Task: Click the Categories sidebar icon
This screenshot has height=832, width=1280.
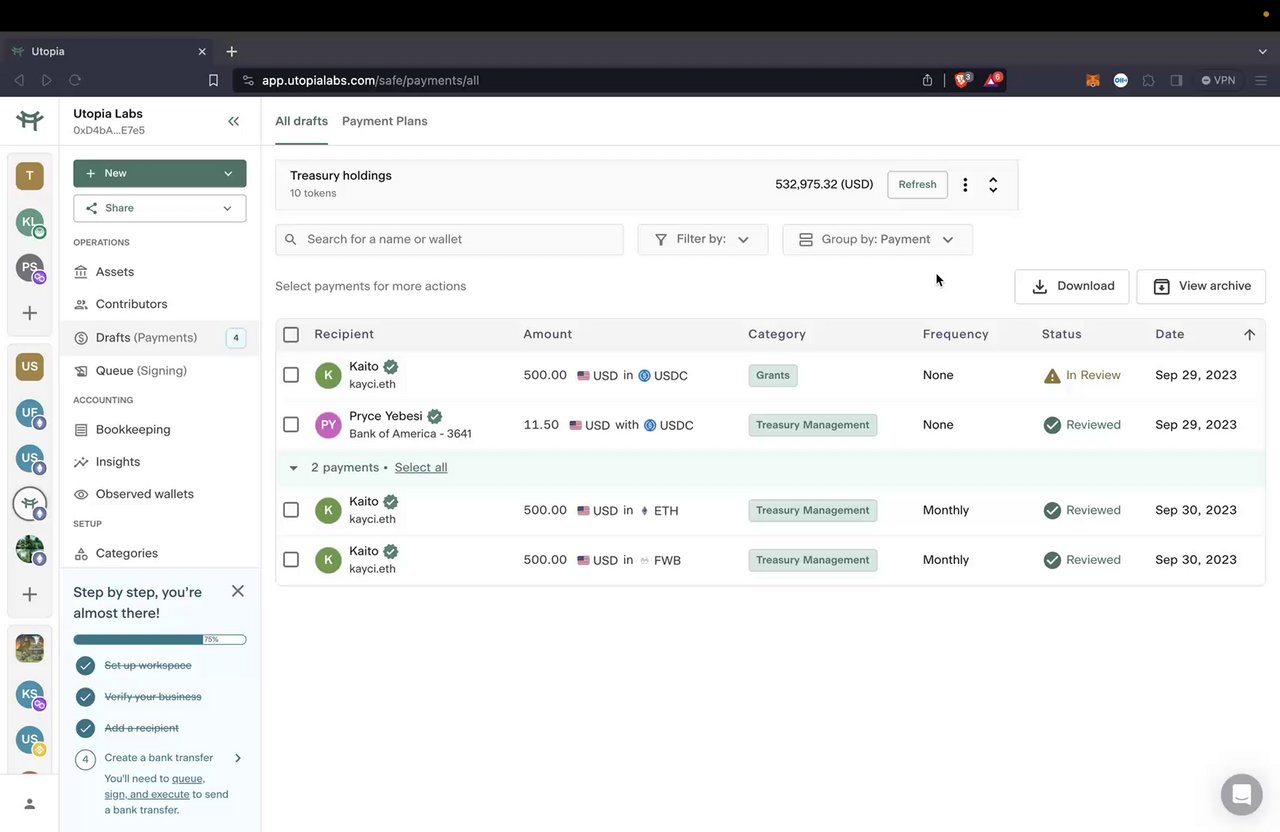Action: coord(81,553)
